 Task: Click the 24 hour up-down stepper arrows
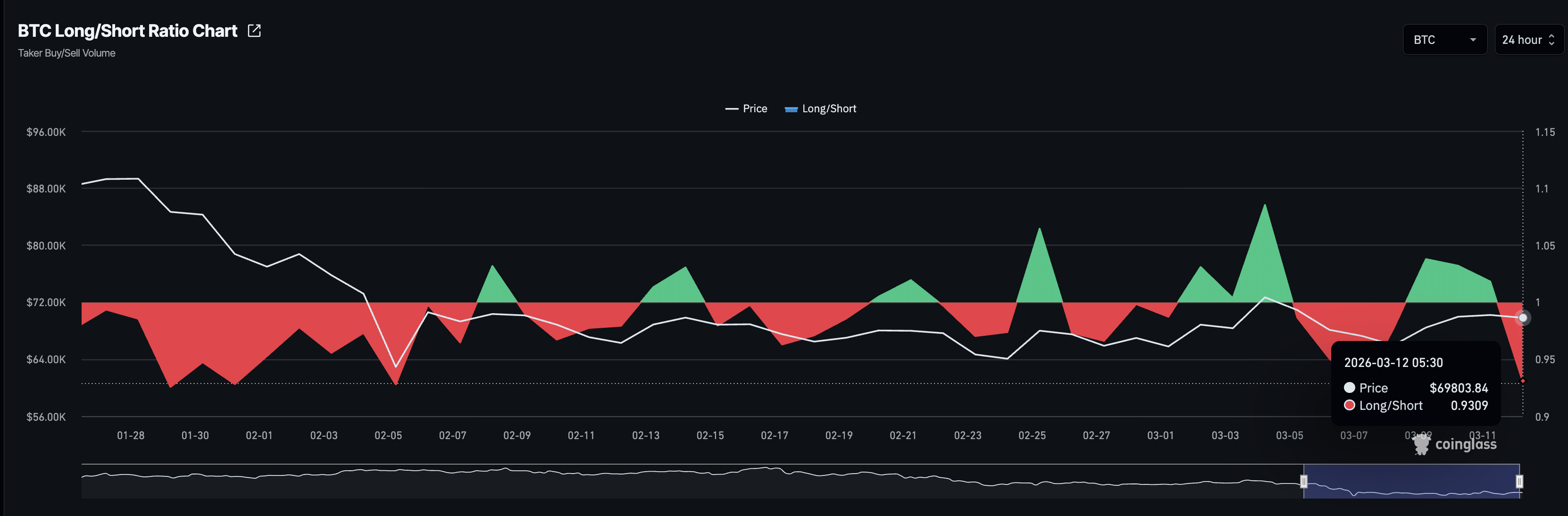(1551, 40)
